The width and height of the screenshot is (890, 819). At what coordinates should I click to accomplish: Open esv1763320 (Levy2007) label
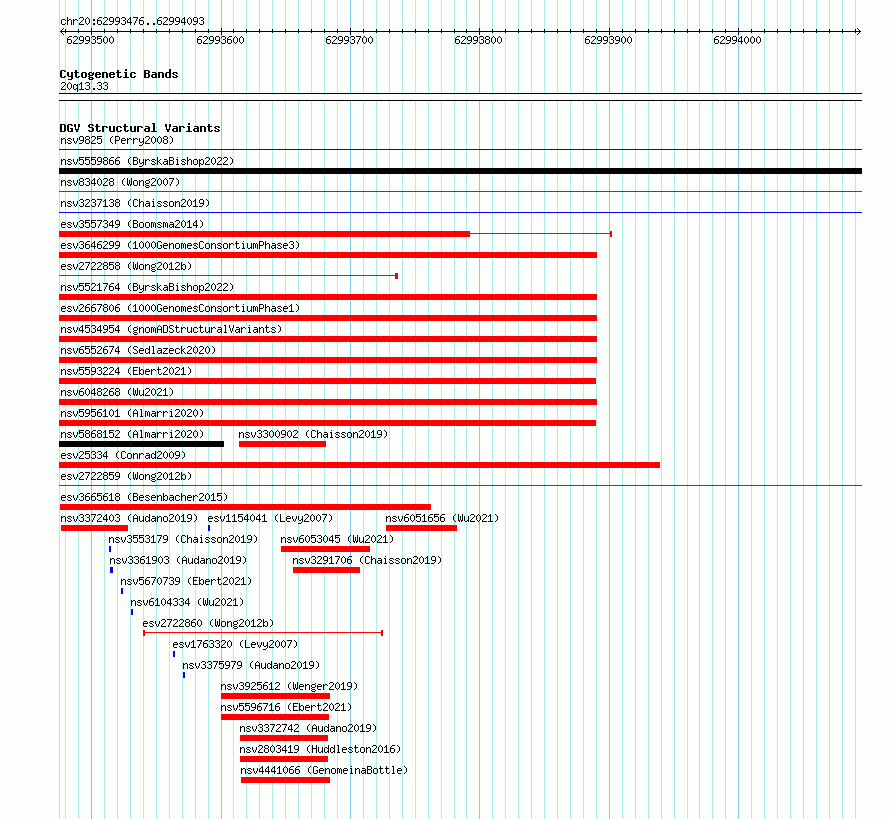pyautogui.click(x=235, y=644)
